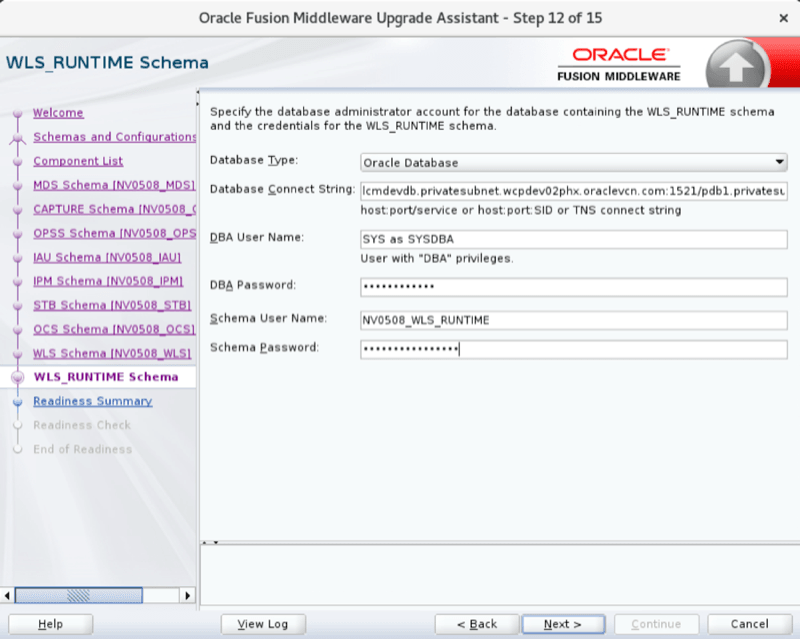This screenshot has height=639, width=800.
Task: Jump to MDS Schema [NV0508_MDS] step
Action: pyautogui.click(x=114, y=185)
